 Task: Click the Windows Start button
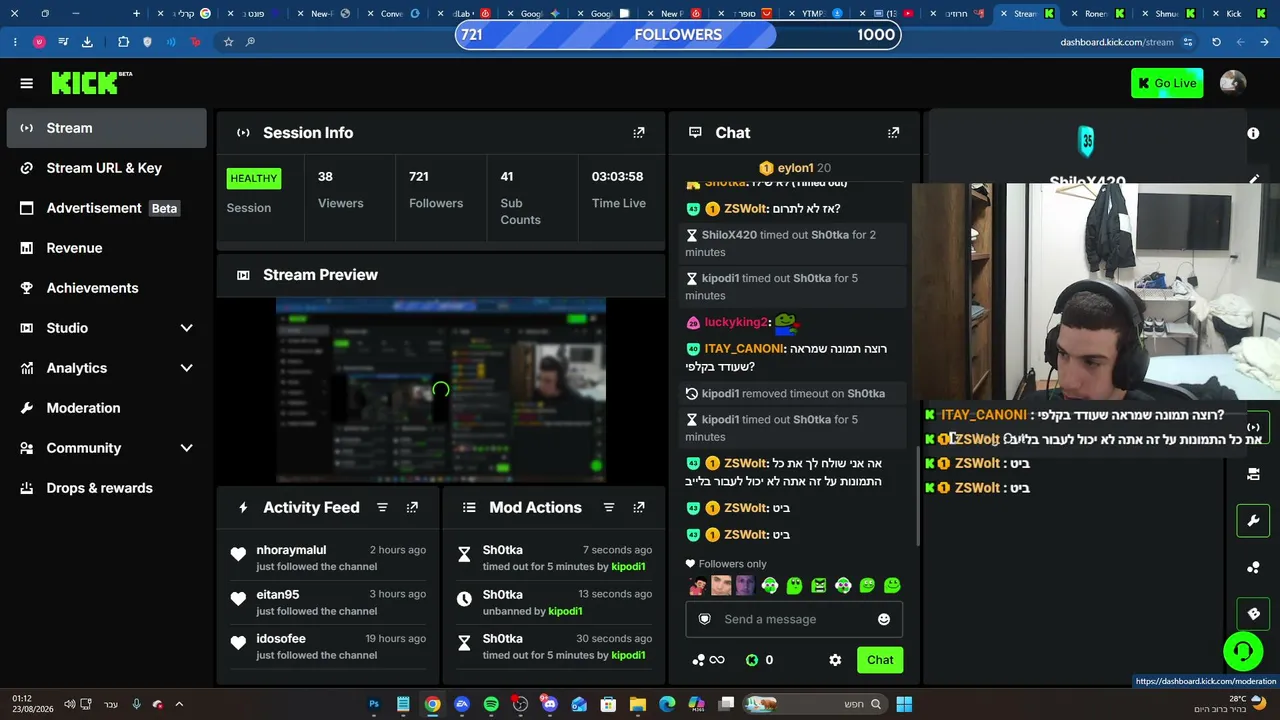coord(904,704)
